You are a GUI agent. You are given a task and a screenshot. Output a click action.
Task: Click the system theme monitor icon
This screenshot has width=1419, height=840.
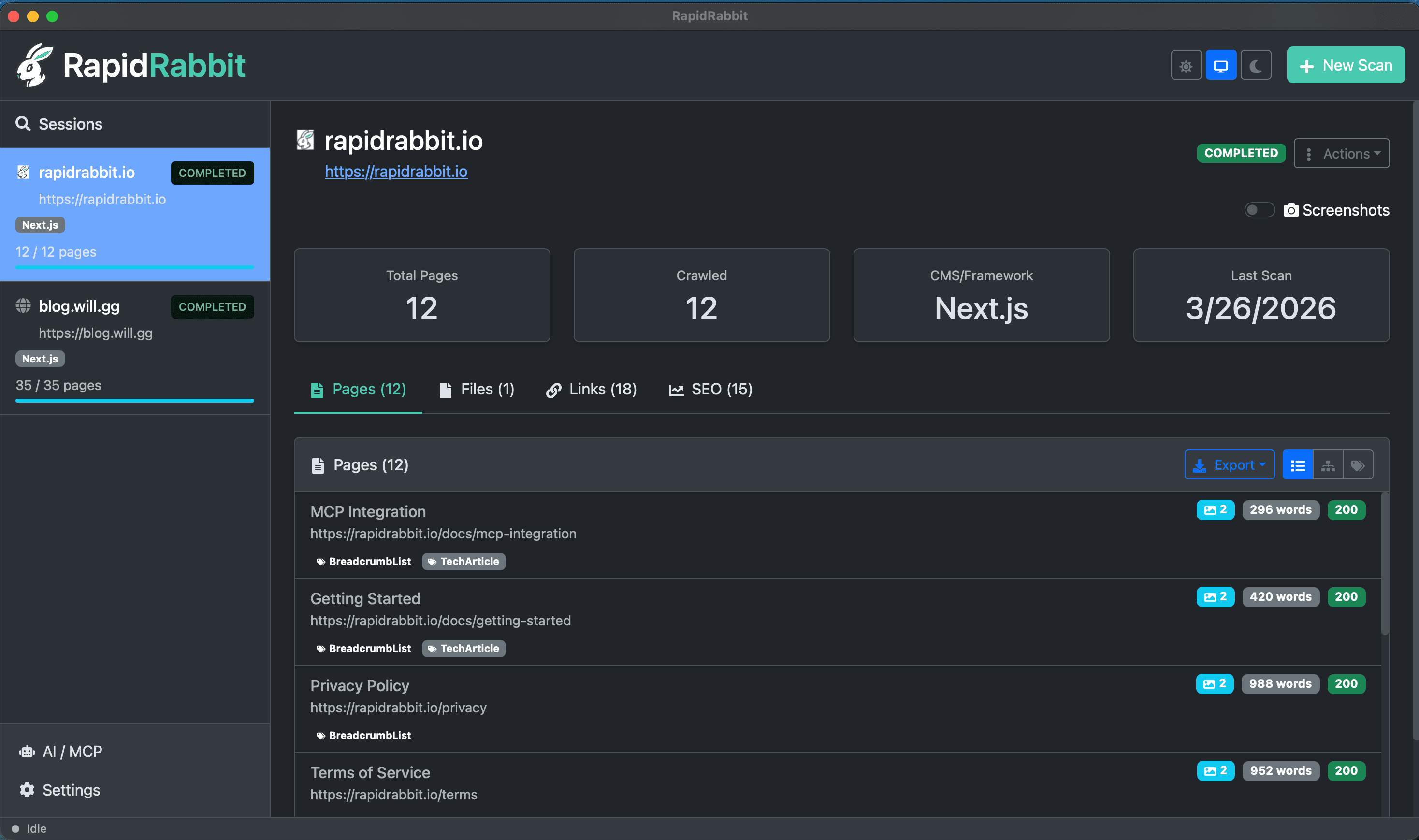(1220, 65)
